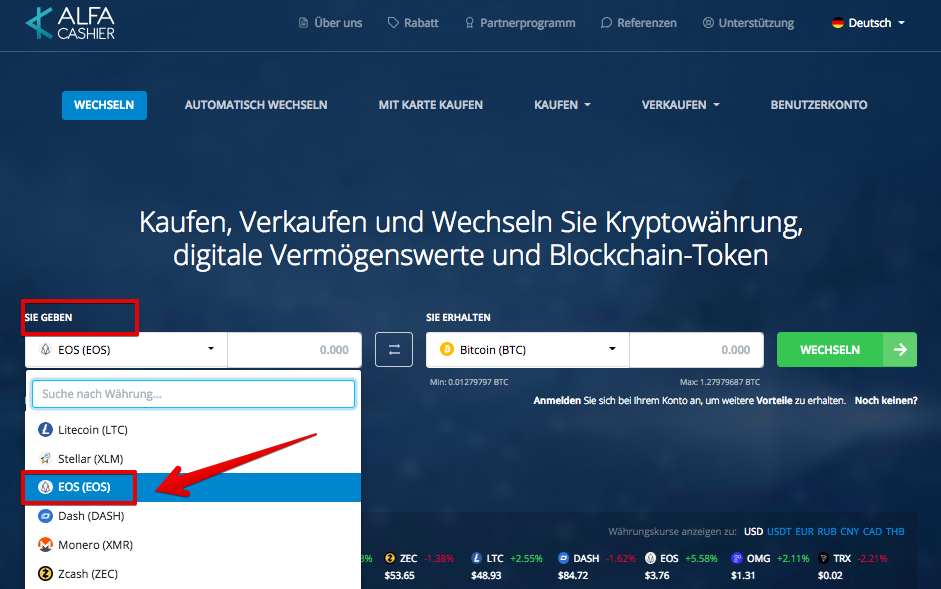Click the OMG ticker coin icon
Image resolution: width=941 pixels, height=589 pixels.
736,558
